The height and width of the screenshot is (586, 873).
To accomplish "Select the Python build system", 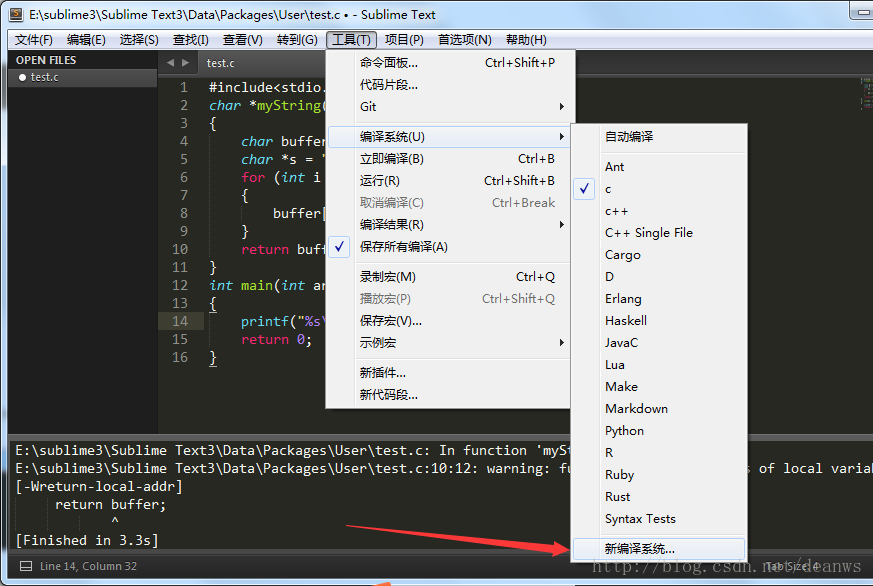I will (x=659, y=431).
